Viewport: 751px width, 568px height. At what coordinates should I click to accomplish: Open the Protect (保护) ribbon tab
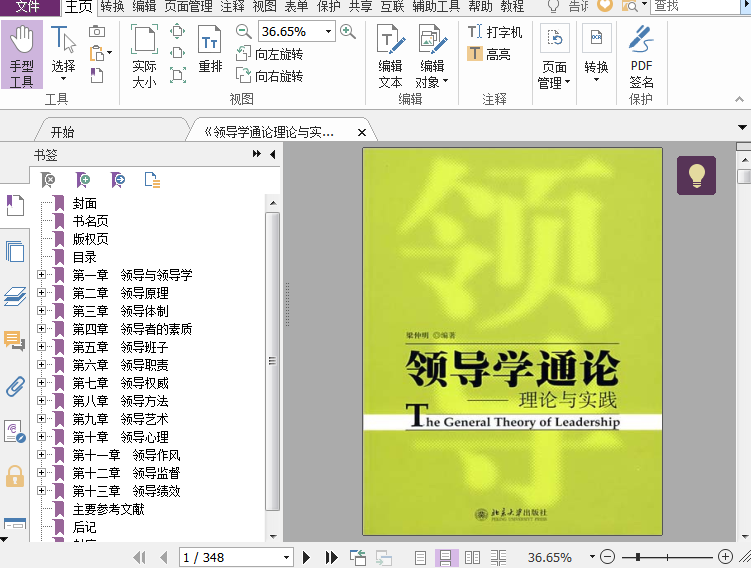(x=329, y=6)
